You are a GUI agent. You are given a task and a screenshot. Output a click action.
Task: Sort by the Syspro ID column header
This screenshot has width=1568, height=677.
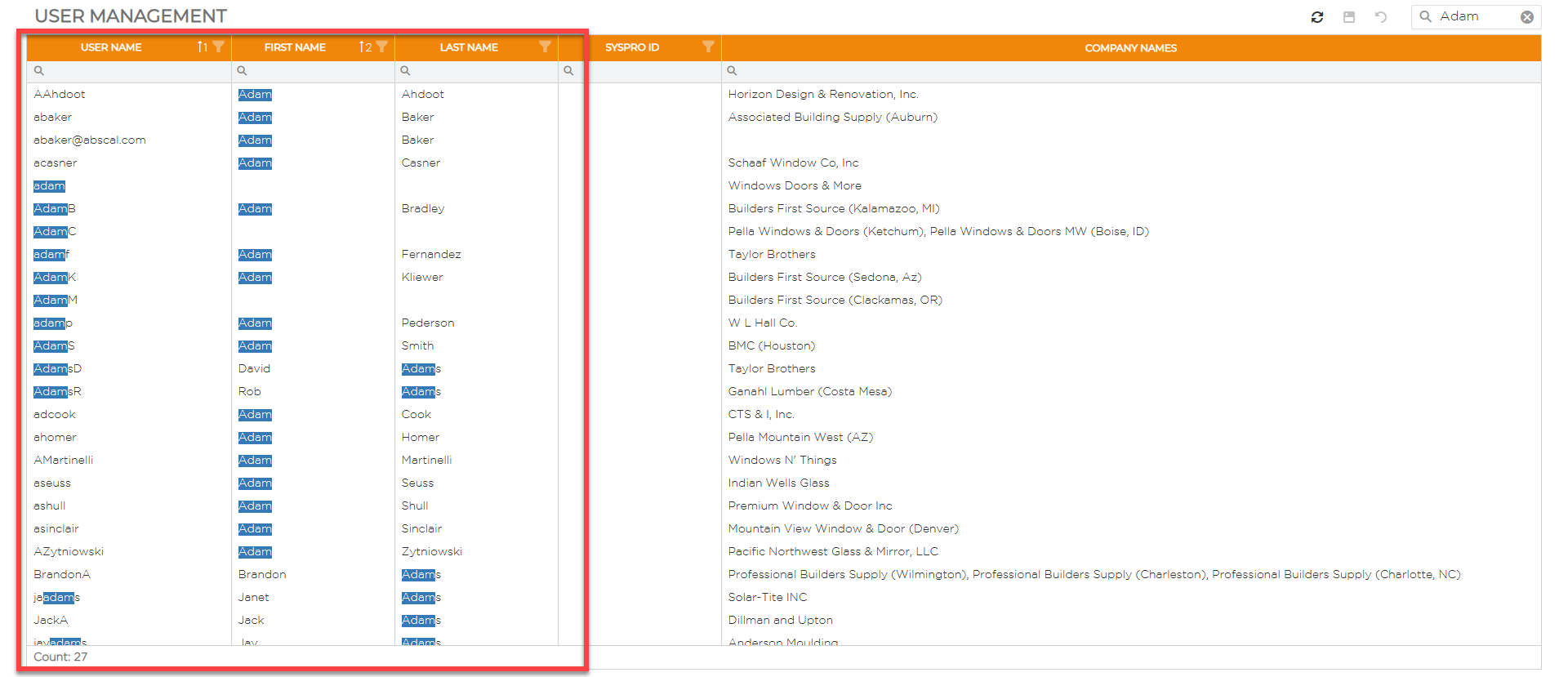632,47
